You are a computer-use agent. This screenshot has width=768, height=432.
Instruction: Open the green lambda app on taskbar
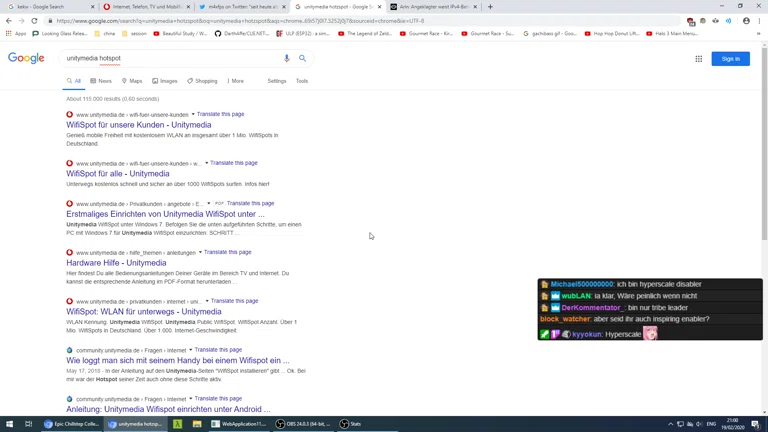pyautogui.click(x=177, y=424)
